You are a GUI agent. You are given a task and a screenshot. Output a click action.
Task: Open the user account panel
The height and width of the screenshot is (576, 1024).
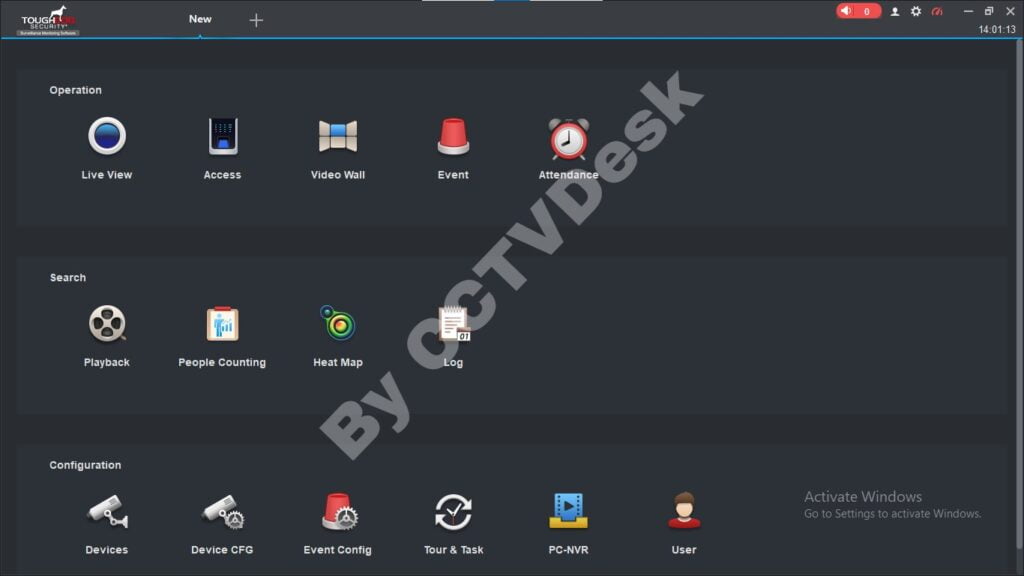(x=893, y=11)
